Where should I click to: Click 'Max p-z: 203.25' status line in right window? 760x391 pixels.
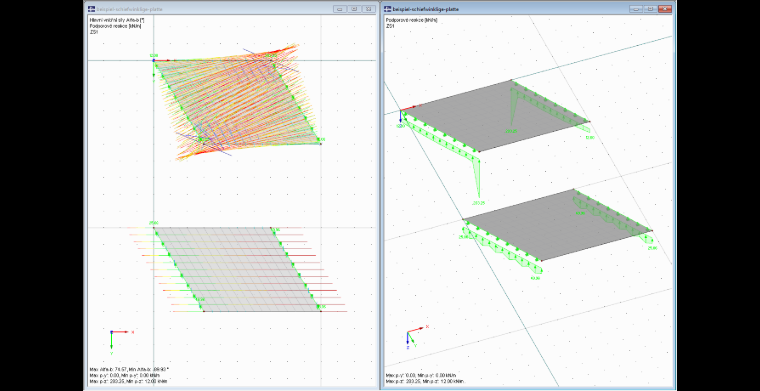[425, 381]
